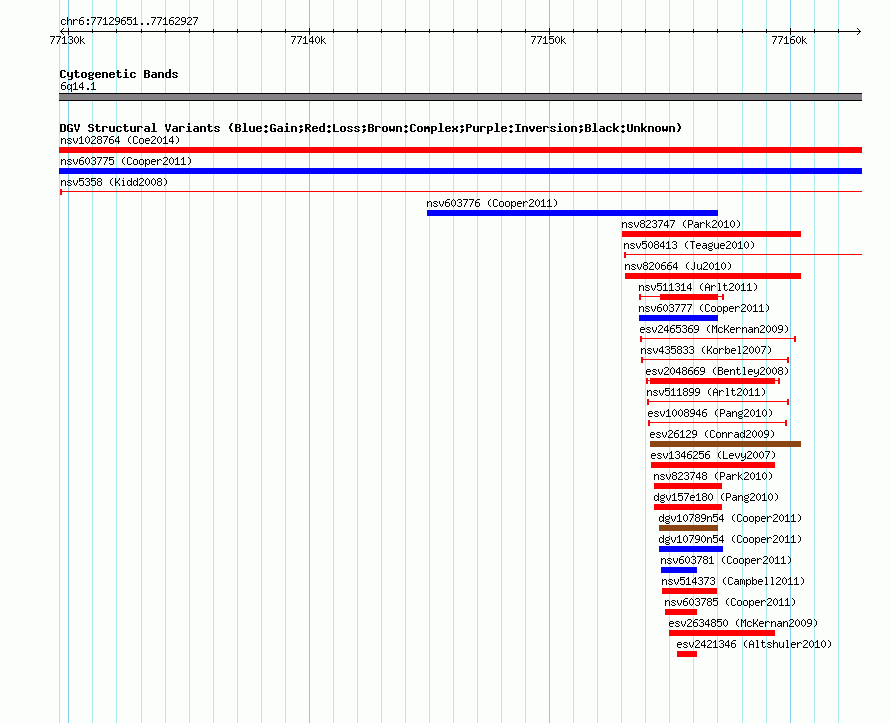The width and height of the screenshot is (890, 723).
Task: Open esv2634850 (McKernan2009) variant label
Action: click(x=743, y=623)
